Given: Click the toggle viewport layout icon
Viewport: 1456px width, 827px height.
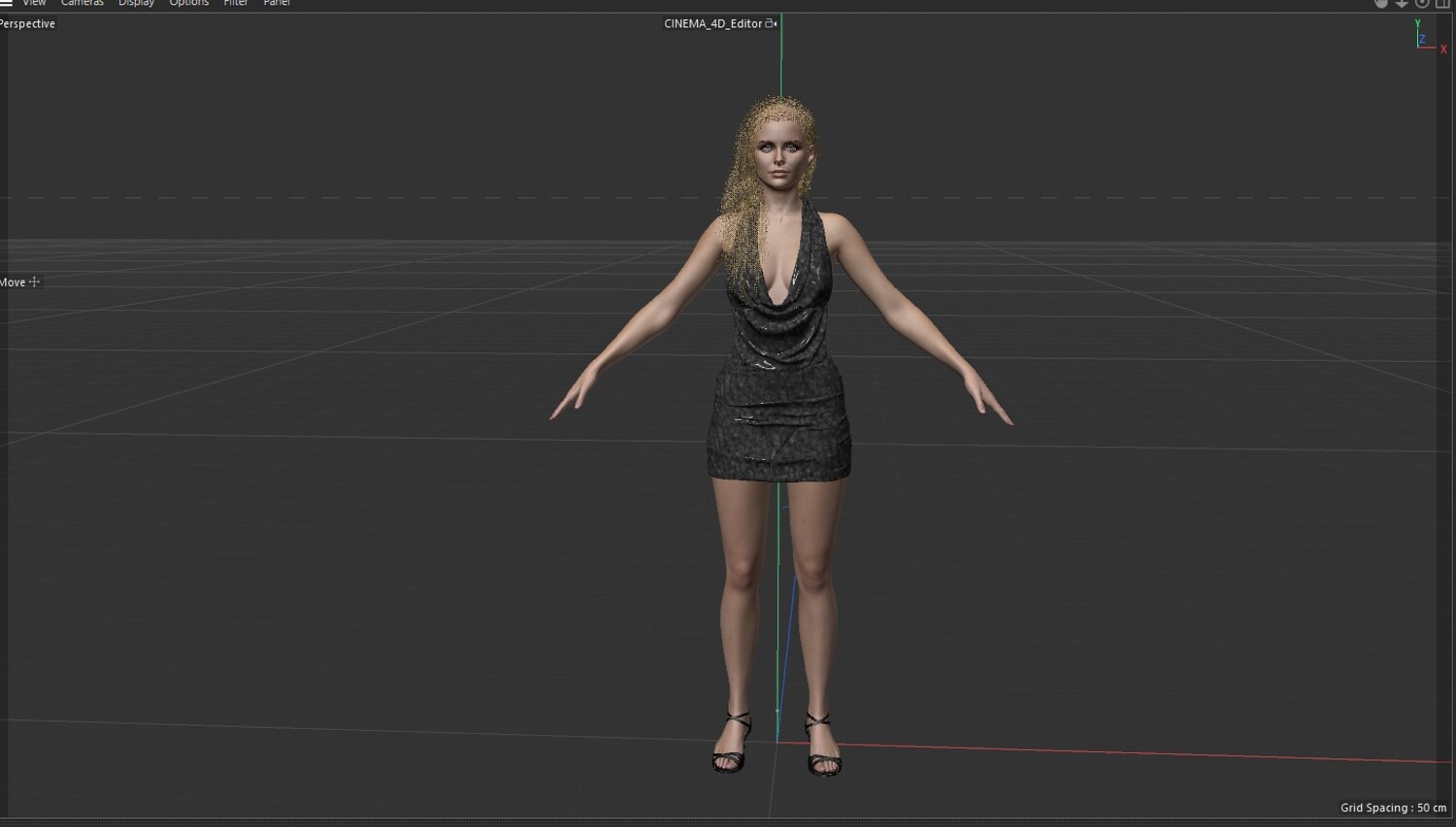Looking at the screenshot, I should point(1442,3).
